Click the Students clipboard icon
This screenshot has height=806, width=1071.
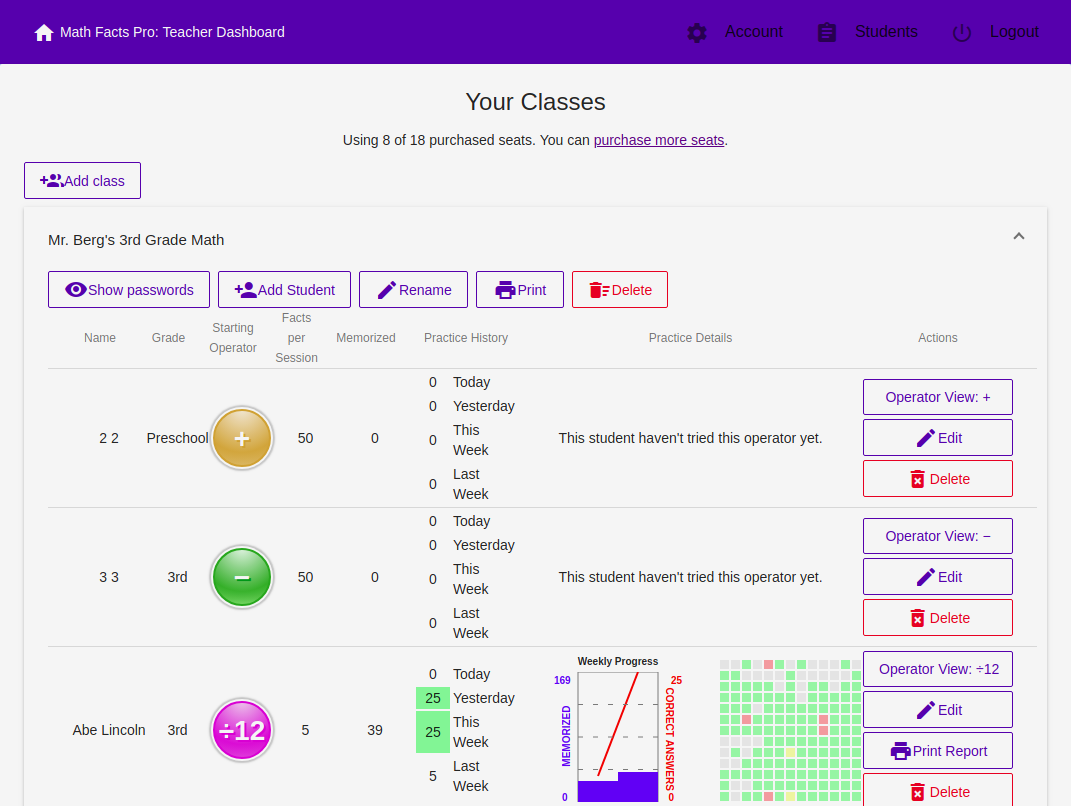(x=826, y=33)
